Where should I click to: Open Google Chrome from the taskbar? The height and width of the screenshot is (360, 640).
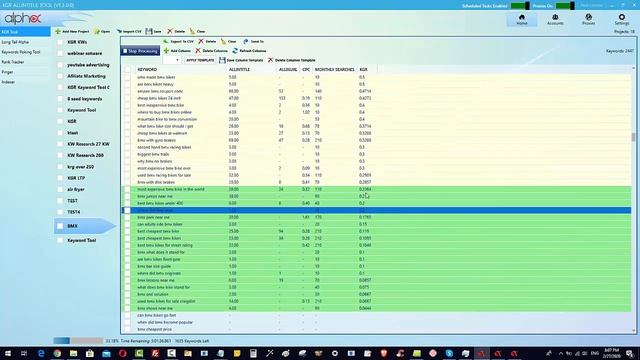tap(57, 353)
